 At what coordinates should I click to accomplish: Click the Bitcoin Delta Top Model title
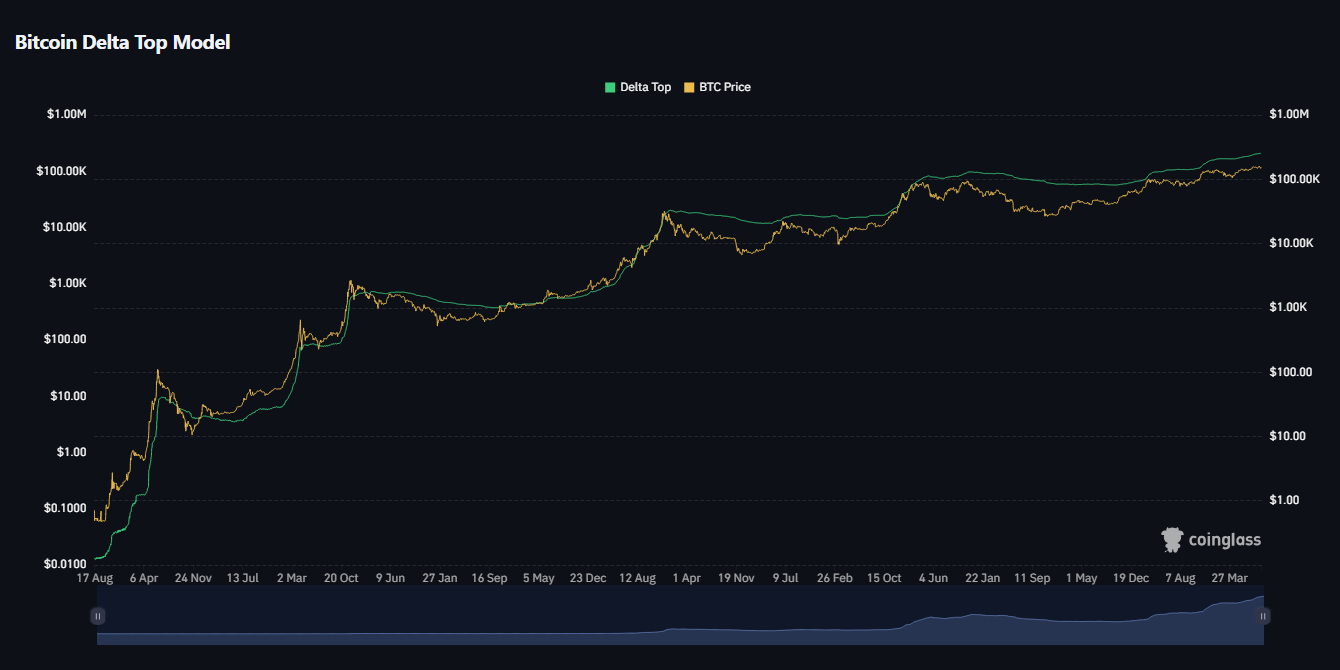(122, 42)
